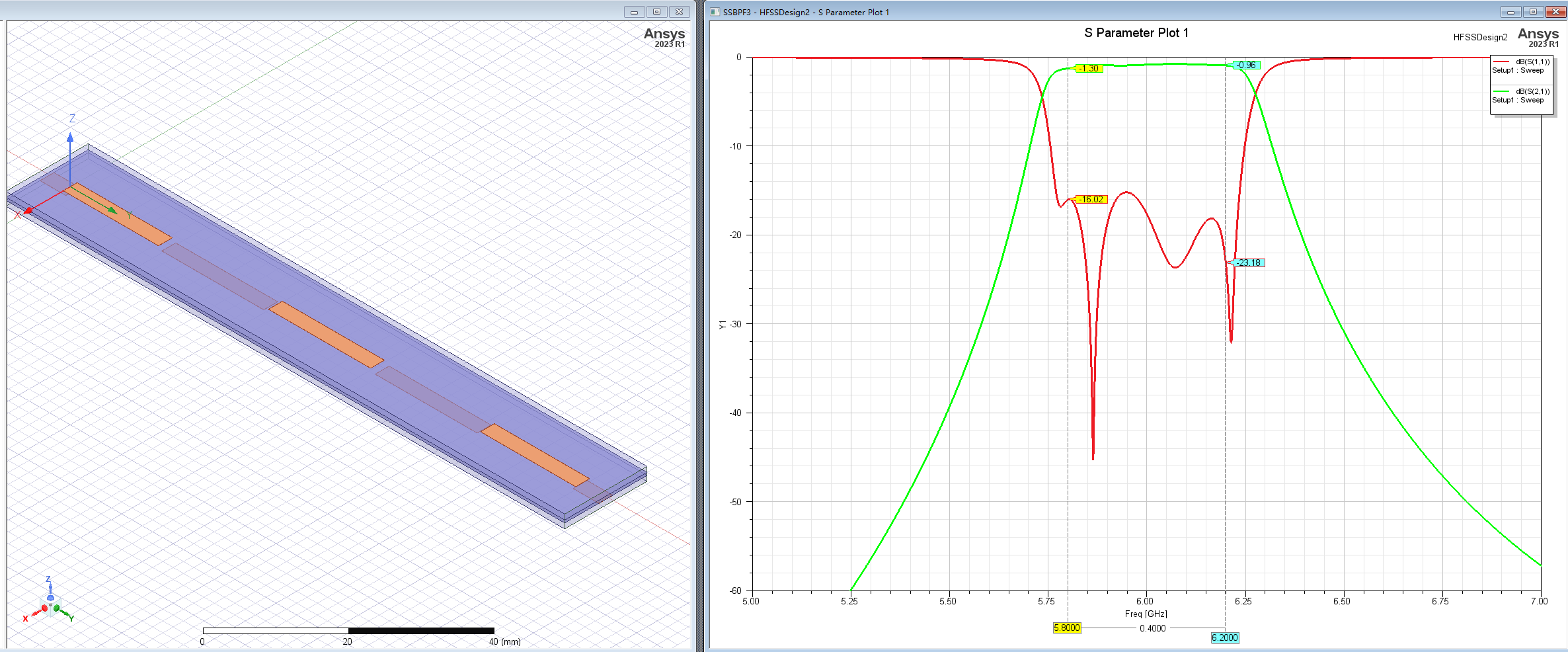The image size is (1568, 652).
Task: Close the S Parameter Plot window
Action: pyautogui.click(x=1555, y=12)
